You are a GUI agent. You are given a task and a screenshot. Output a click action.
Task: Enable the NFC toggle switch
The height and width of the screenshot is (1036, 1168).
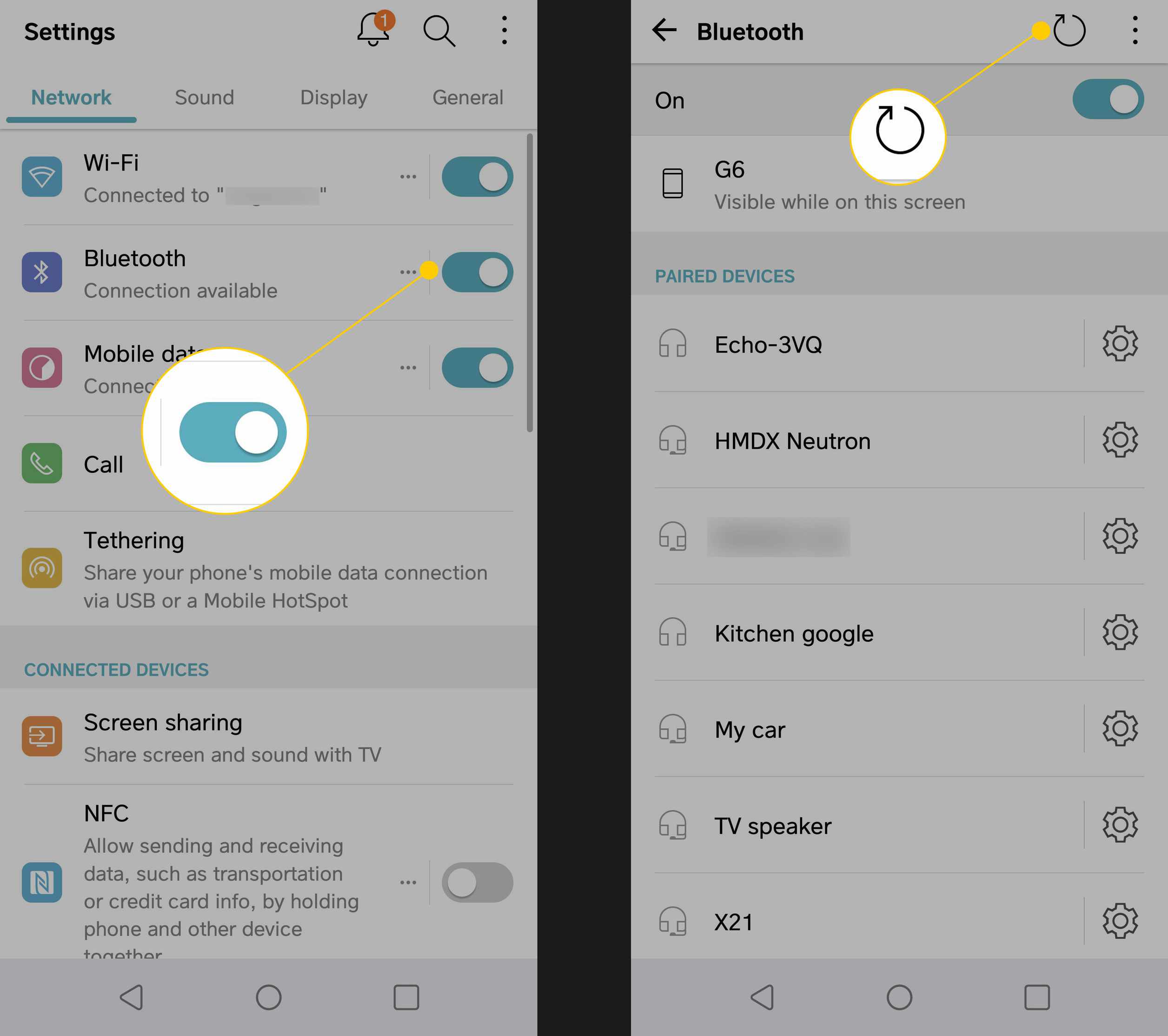click(478, 880)
